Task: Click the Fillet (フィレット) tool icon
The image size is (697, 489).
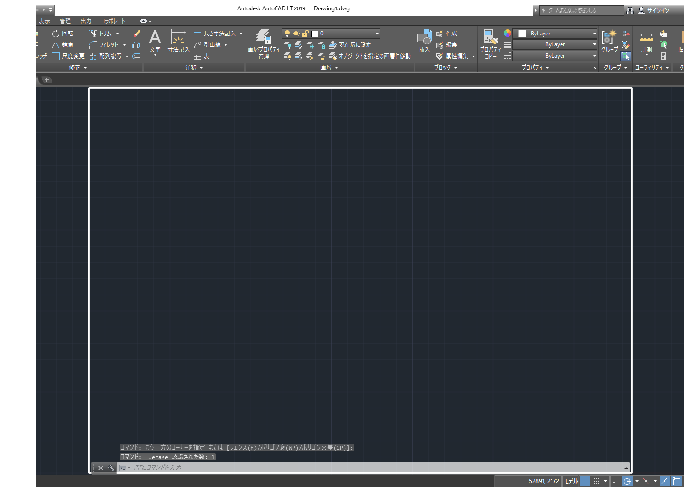Action: point(93,45)
